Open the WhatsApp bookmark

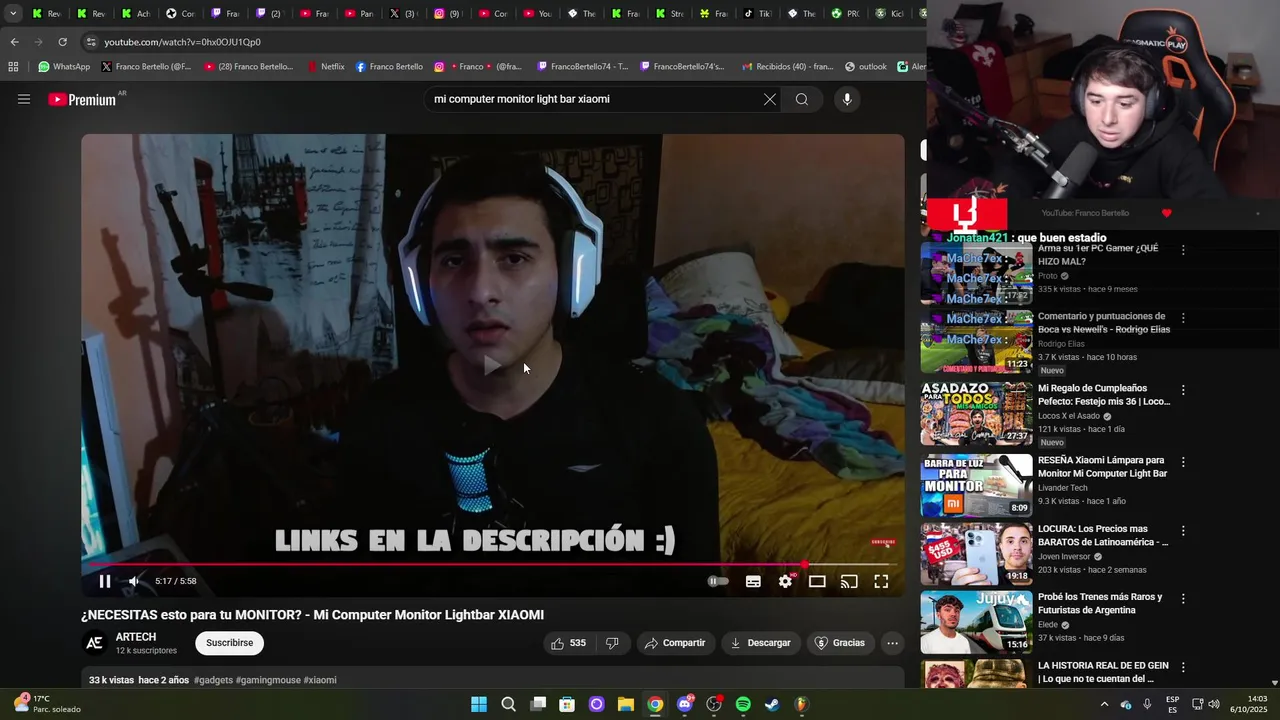coord(64,67)
